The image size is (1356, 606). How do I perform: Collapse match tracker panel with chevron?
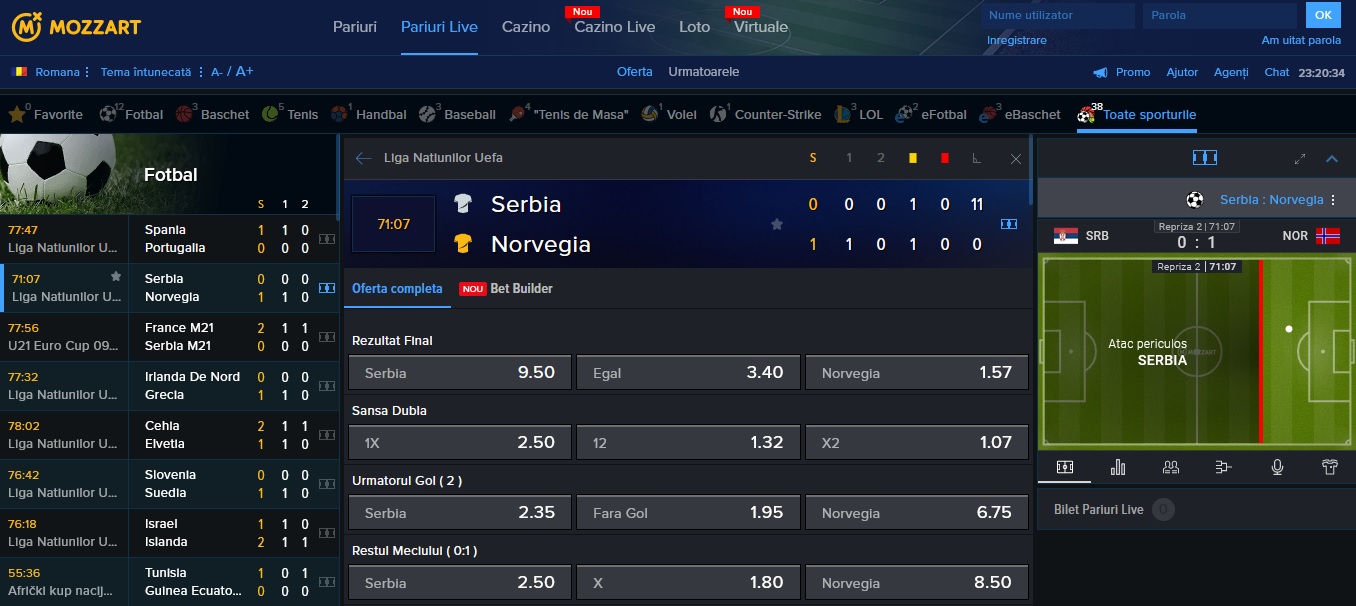[x=1332, y=158]
